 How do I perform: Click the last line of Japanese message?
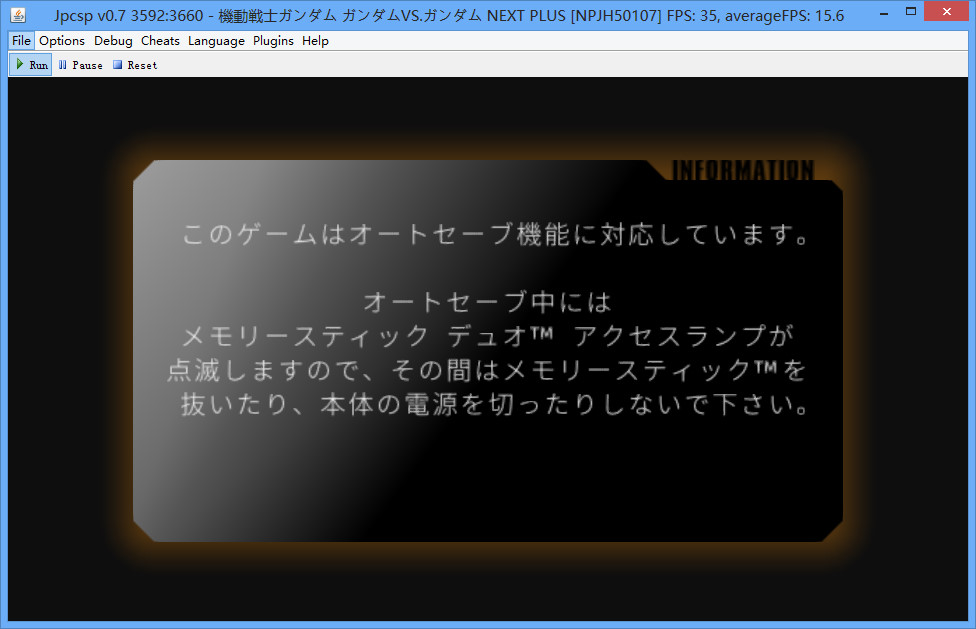(494, 406)
